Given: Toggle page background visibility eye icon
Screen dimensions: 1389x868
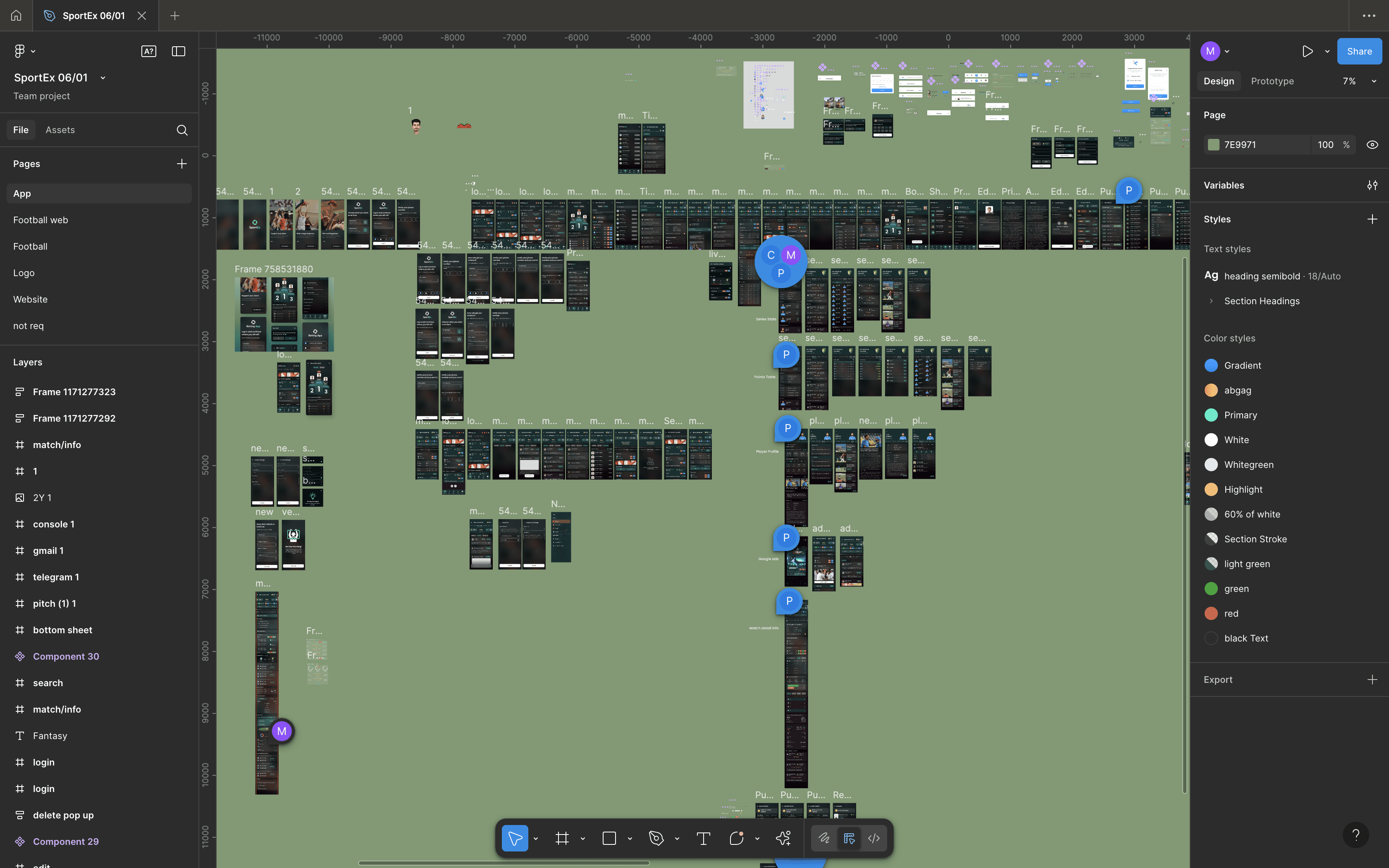Looking at the screenshot, I should point(1372,145).
